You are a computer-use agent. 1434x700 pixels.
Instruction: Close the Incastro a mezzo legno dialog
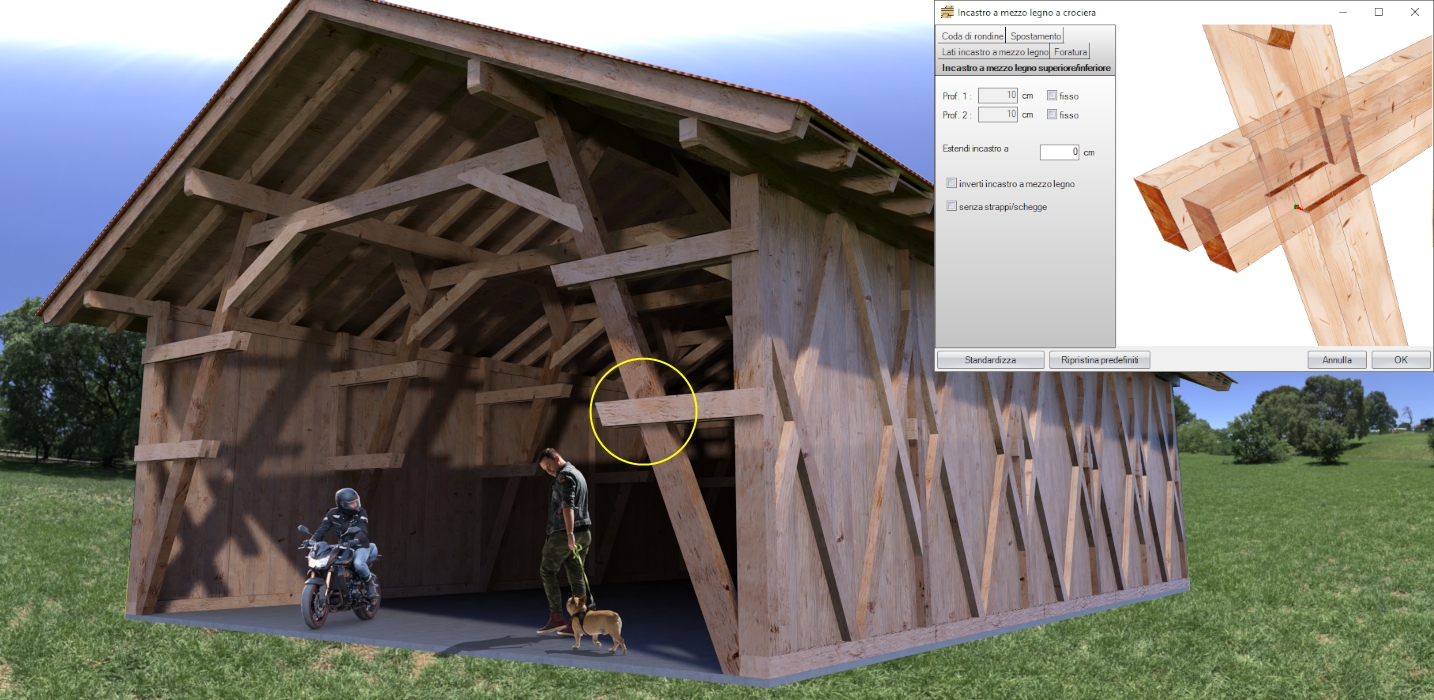(x=1414, y=12)
